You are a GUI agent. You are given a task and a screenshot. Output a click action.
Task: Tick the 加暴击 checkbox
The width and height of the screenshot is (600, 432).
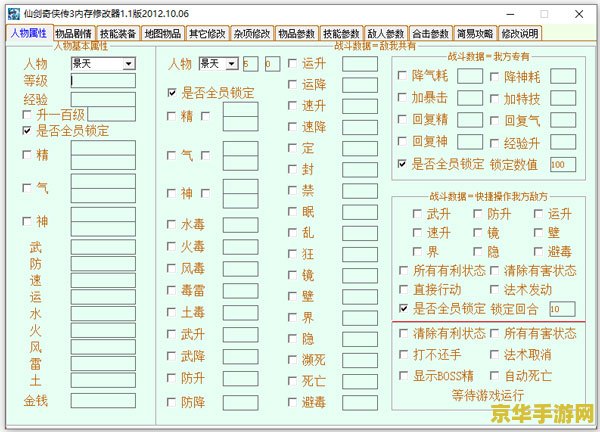[x=402, y=98]
